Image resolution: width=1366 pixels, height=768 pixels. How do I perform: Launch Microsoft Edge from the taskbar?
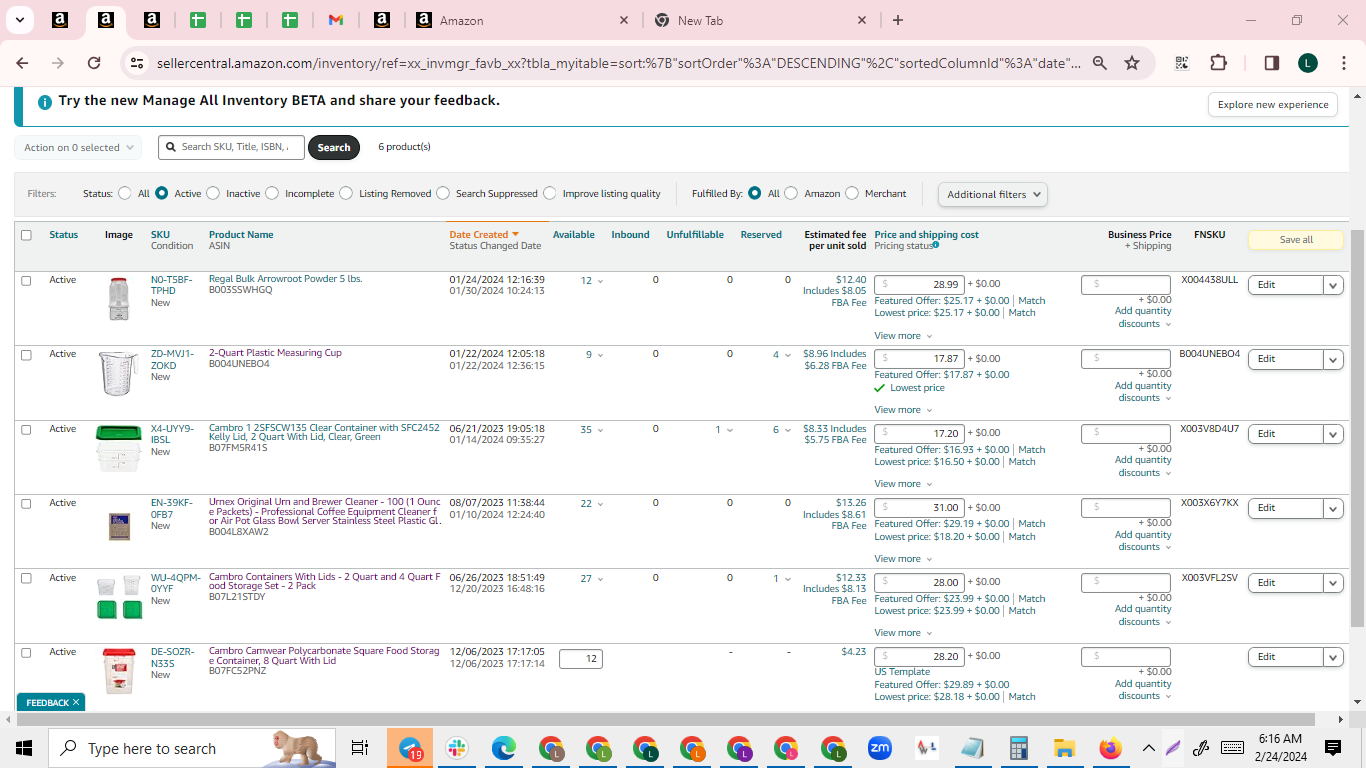click(503, 748)
